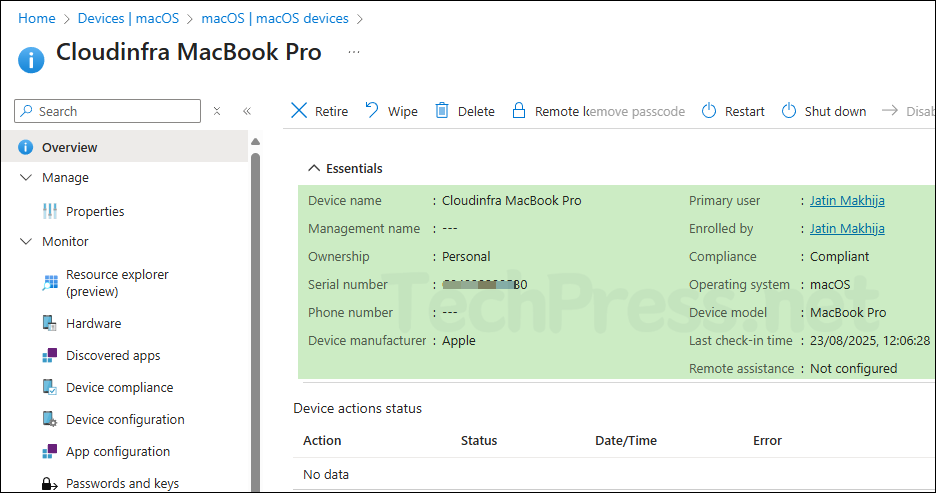Open Device compliance page
Screen dimensions: 936x493
pos(119,387)
